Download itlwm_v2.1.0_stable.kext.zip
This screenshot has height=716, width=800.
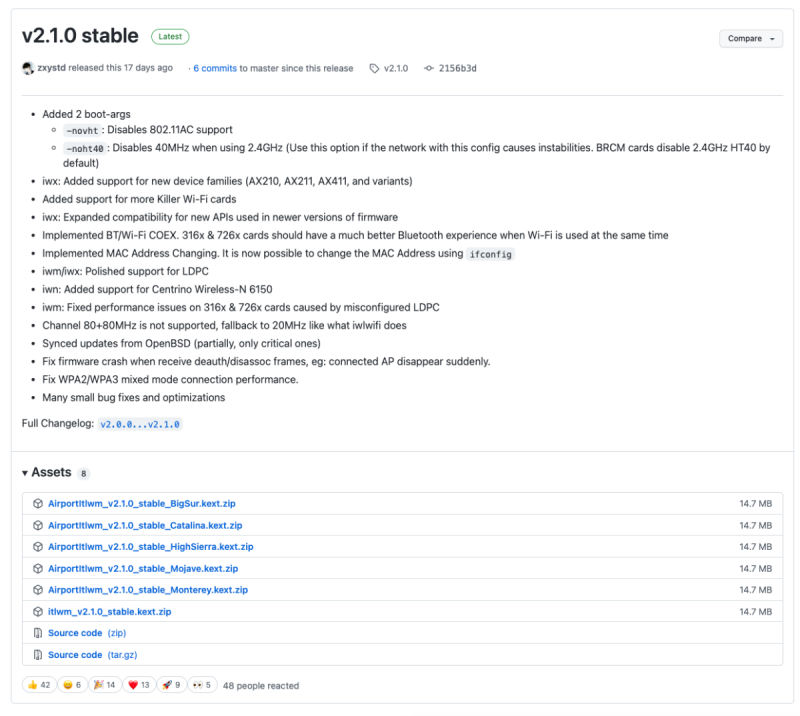[109, 611]
